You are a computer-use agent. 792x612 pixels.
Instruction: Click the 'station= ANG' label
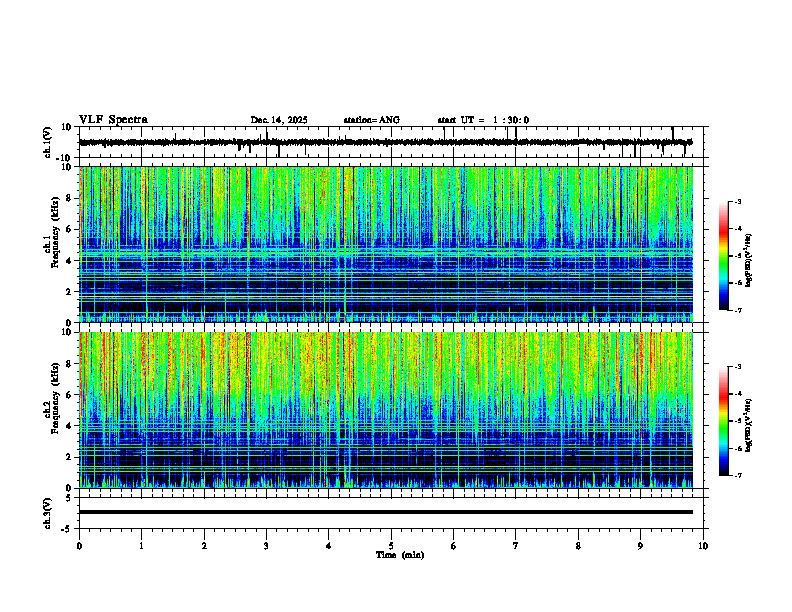coord(371,120)
